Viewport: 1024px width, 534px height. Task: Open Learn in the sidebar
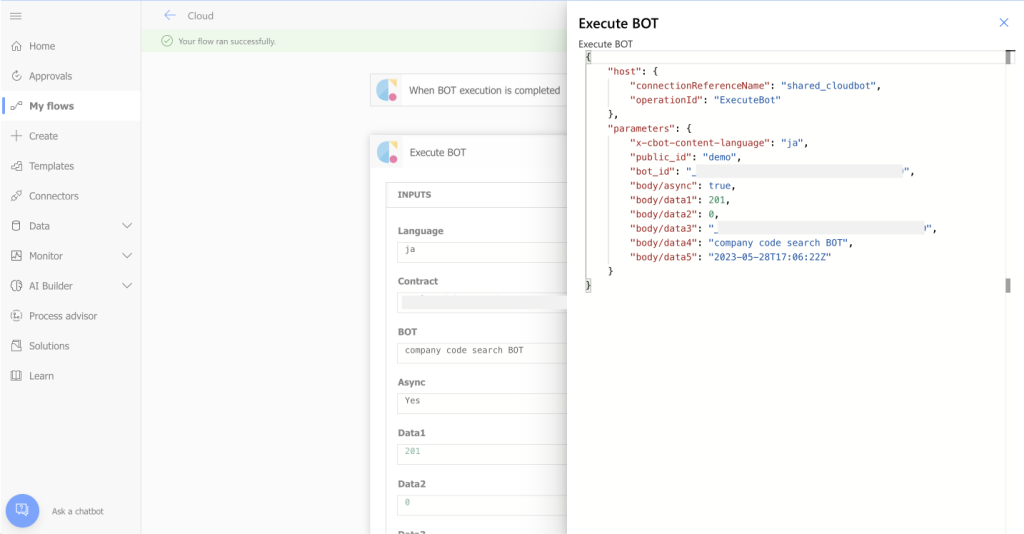coord(71,376)
